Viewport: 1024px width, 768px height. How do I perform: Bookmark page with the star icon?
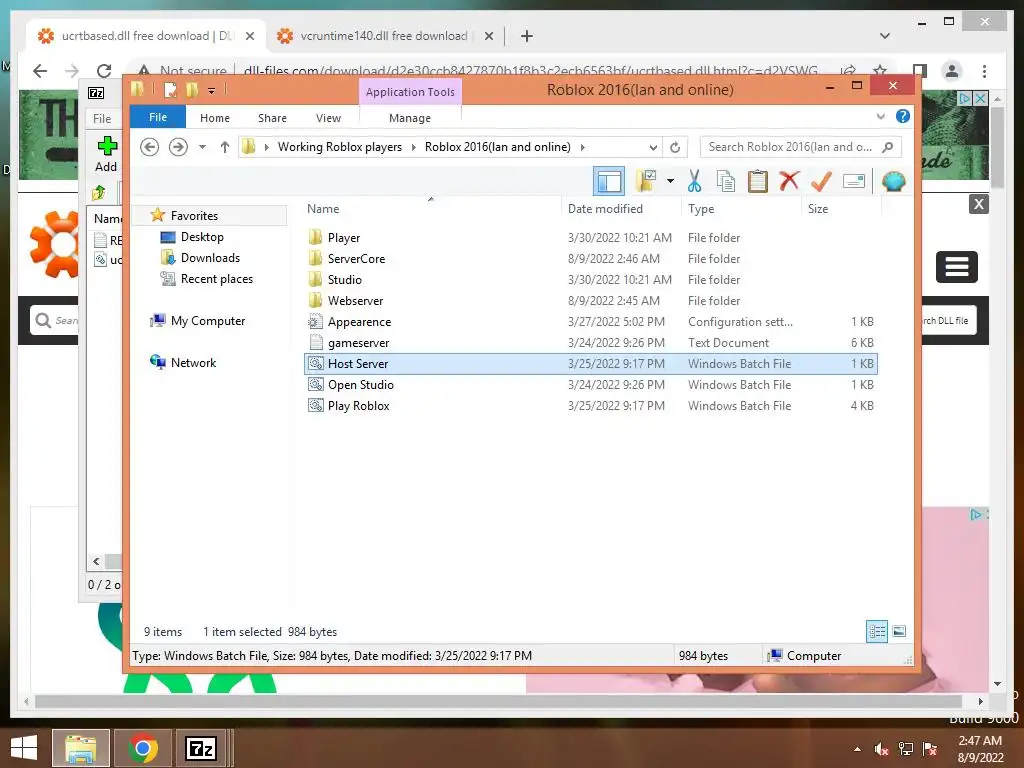coord(880,71)
